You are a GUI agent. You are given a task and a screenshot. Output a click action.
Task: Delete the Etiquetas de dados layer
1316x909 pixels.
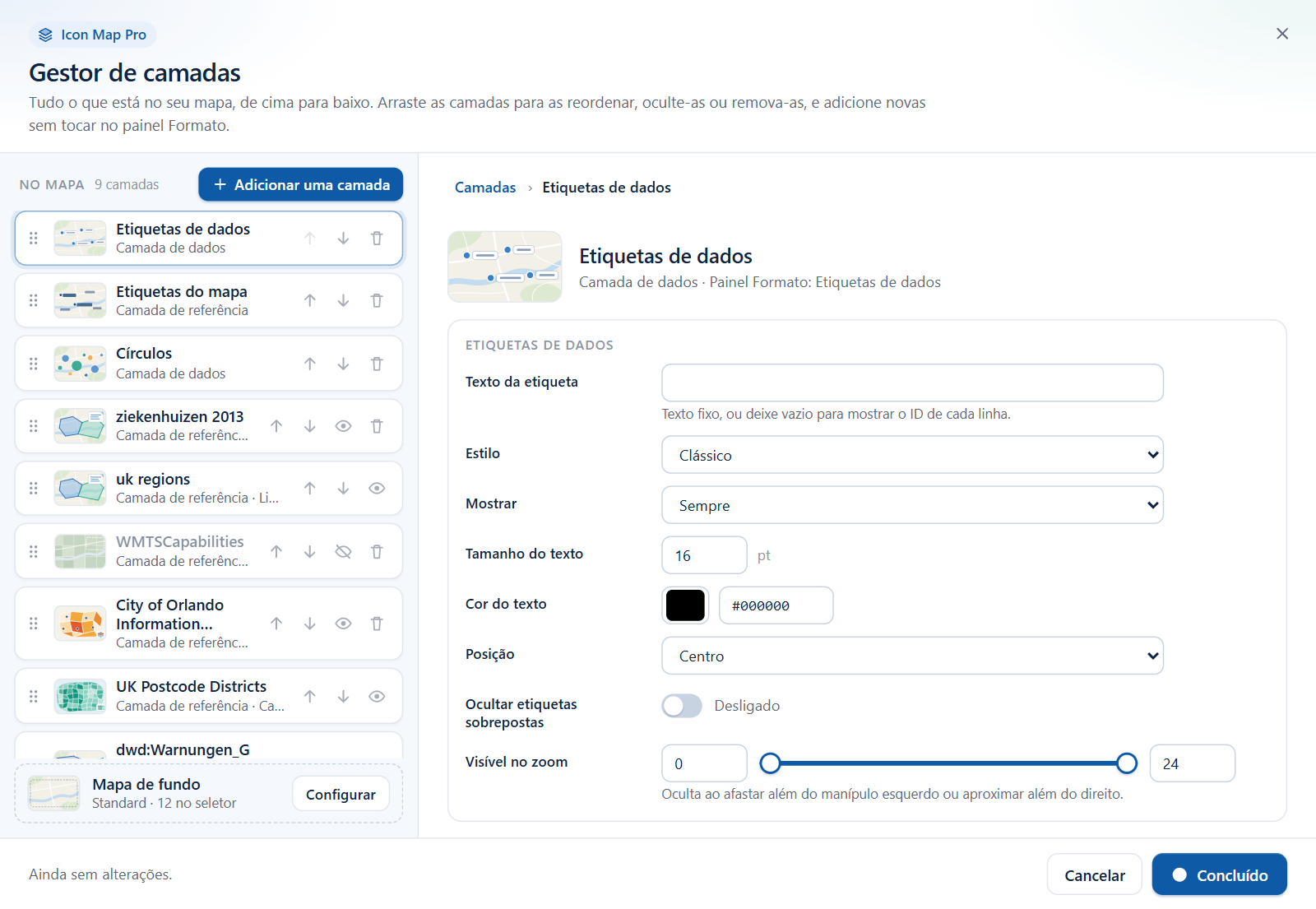point(377,239)
